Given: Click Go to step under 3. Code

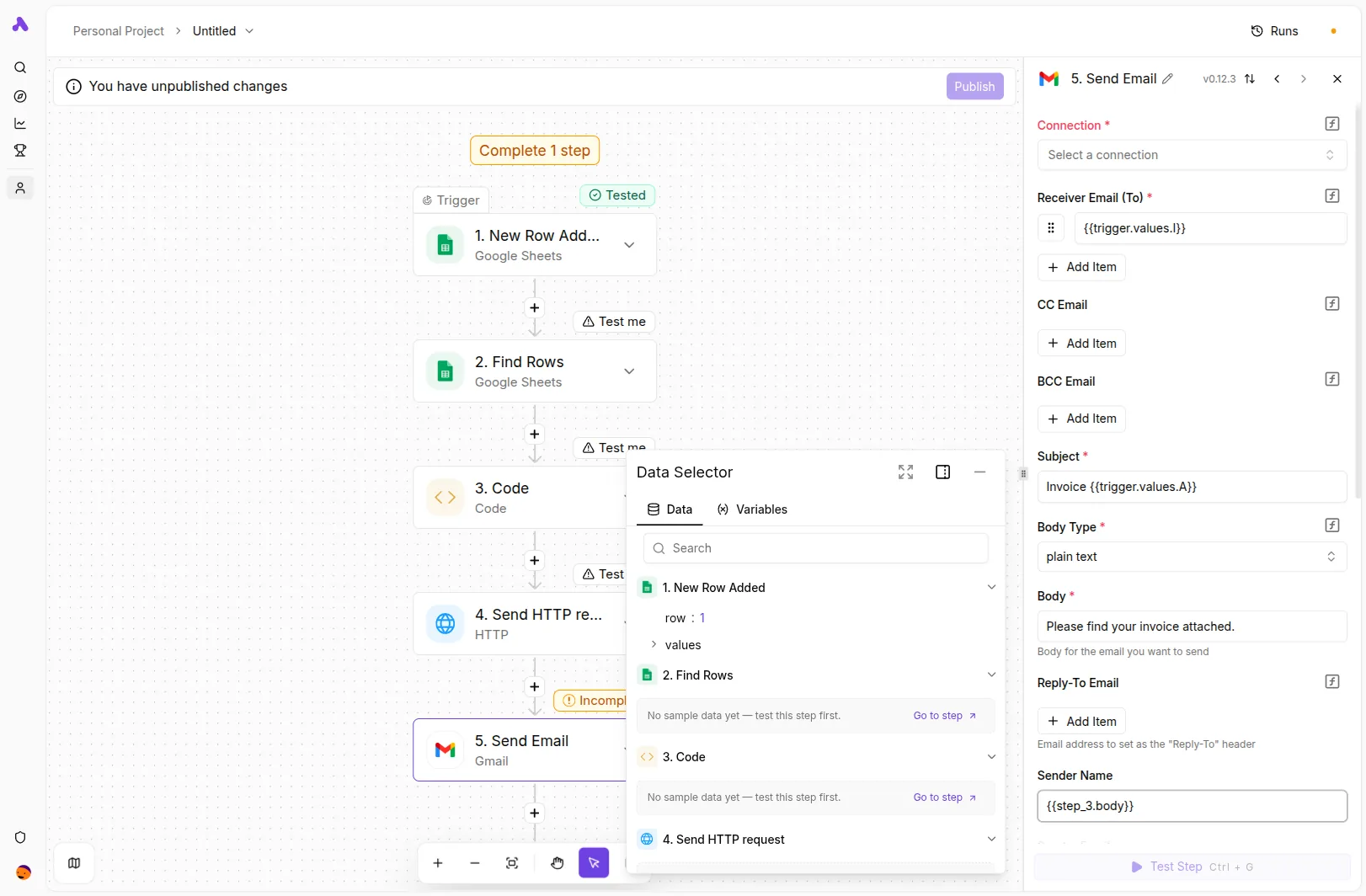Looking at the screenshot, I should 945,797.
